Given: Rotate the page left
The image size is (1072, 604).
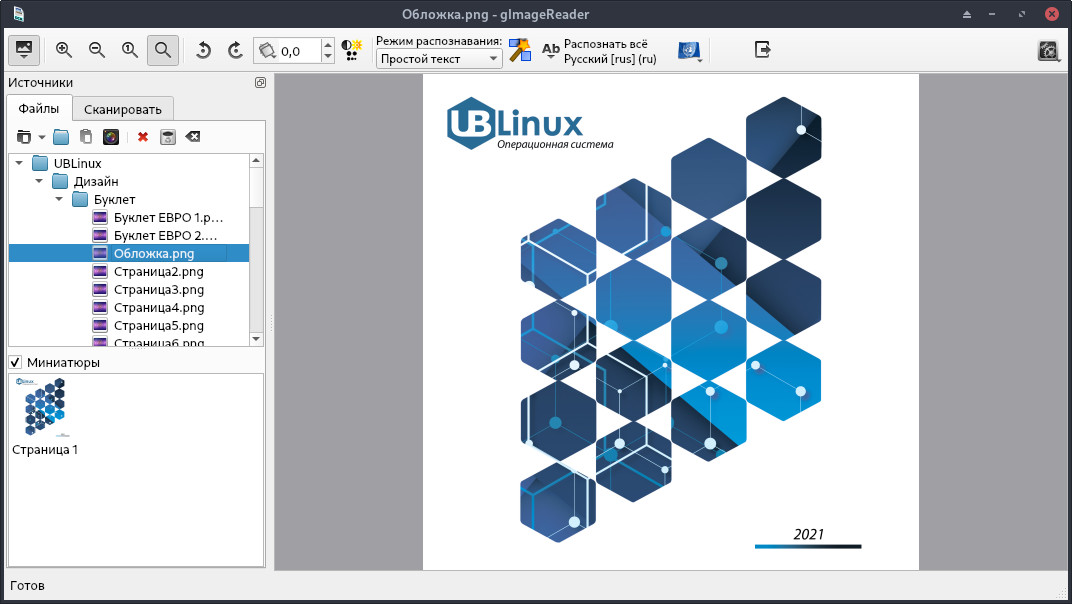Looking at the screenshot, I should (203, 50).
